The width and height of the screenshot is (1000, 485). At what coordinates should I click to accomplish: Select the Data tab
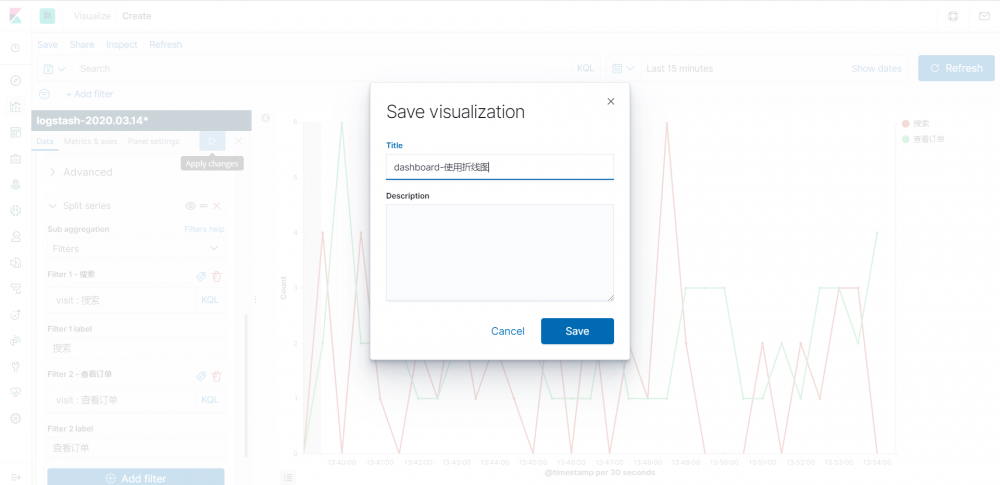[45, 141]
